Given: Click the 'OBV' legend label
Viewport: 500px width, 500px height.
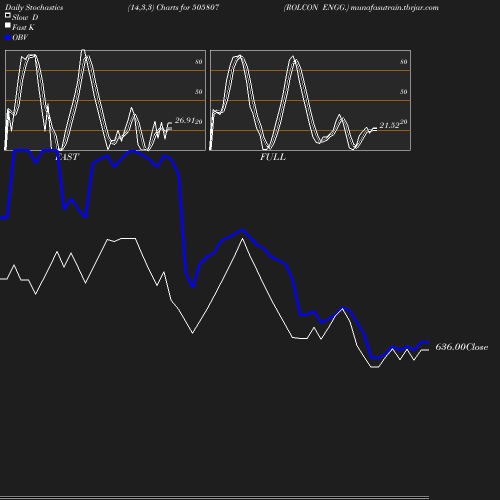Looking at the screenshot, I should tap(20, 38).
